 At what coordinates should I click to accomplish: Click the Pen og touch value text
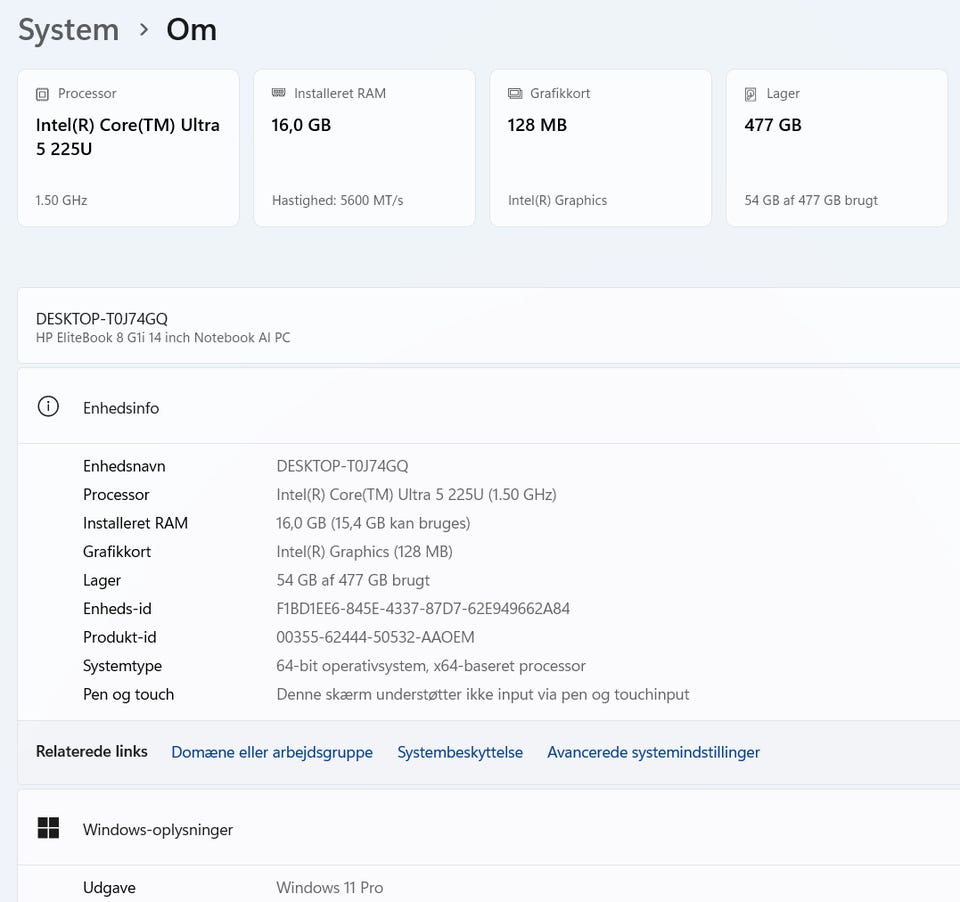click(483, 694)
